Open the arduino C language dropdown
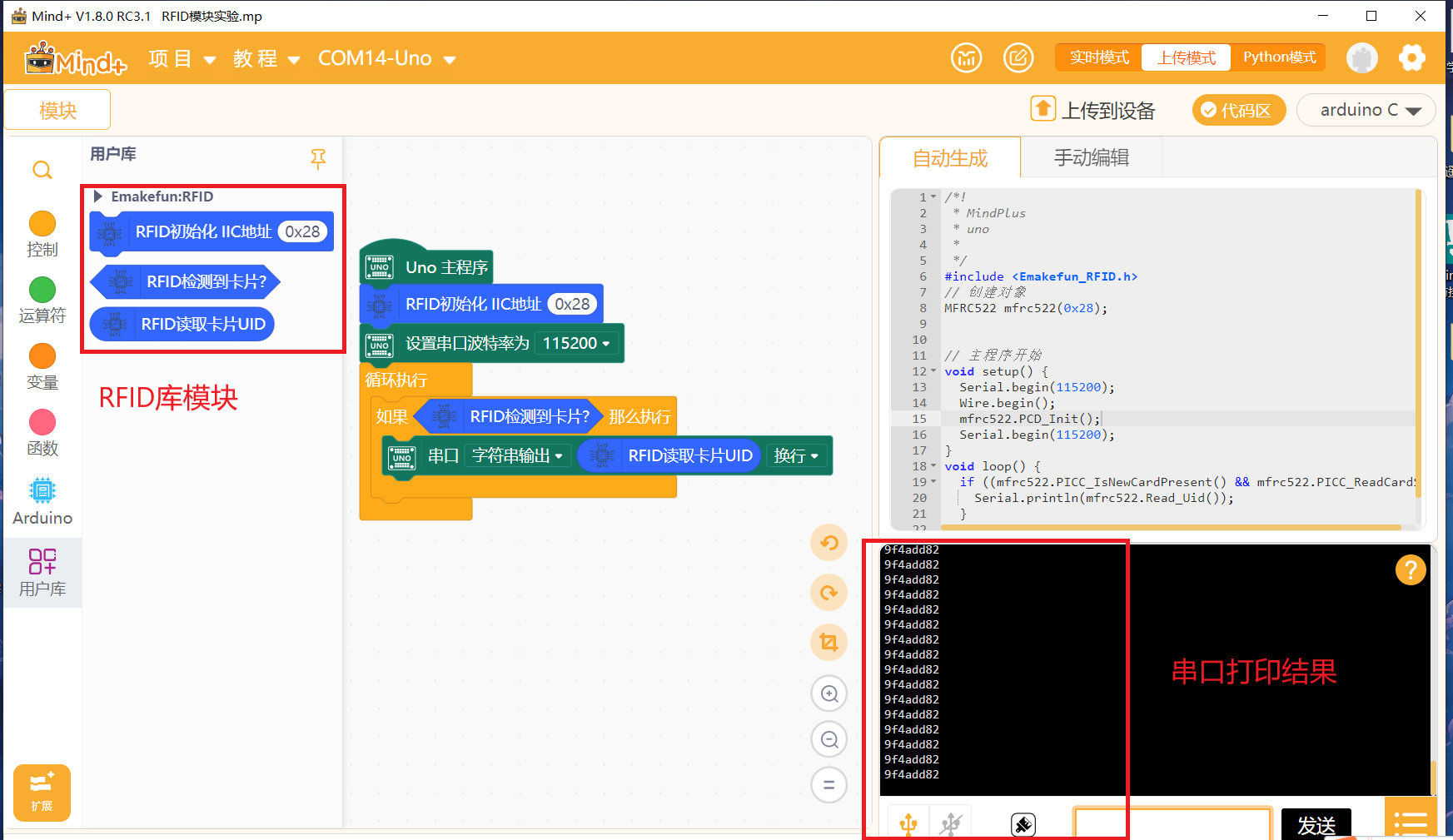The width and height of the screenshot is (1453, 840). (x=1366, y=110)
